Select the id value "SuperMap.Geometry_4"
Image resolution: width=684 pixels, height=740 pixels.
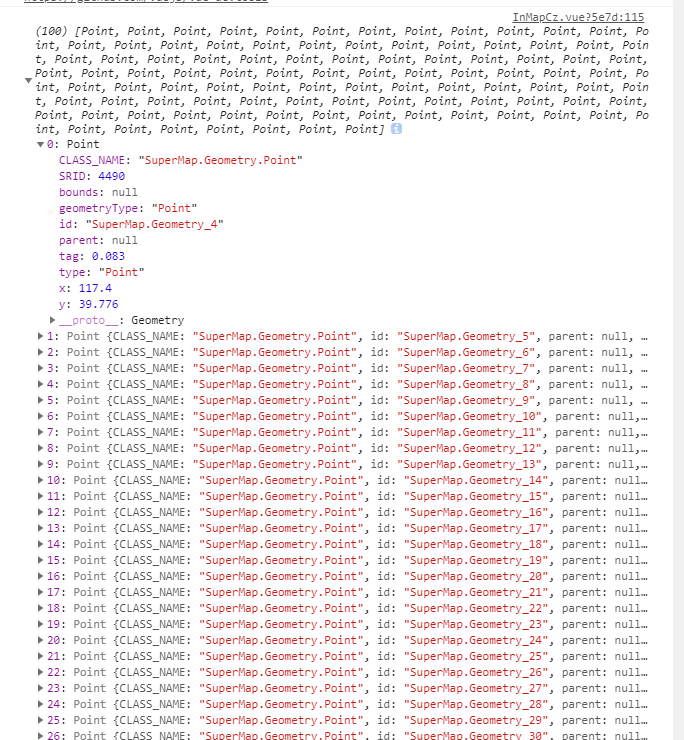(x=154, y=225)
